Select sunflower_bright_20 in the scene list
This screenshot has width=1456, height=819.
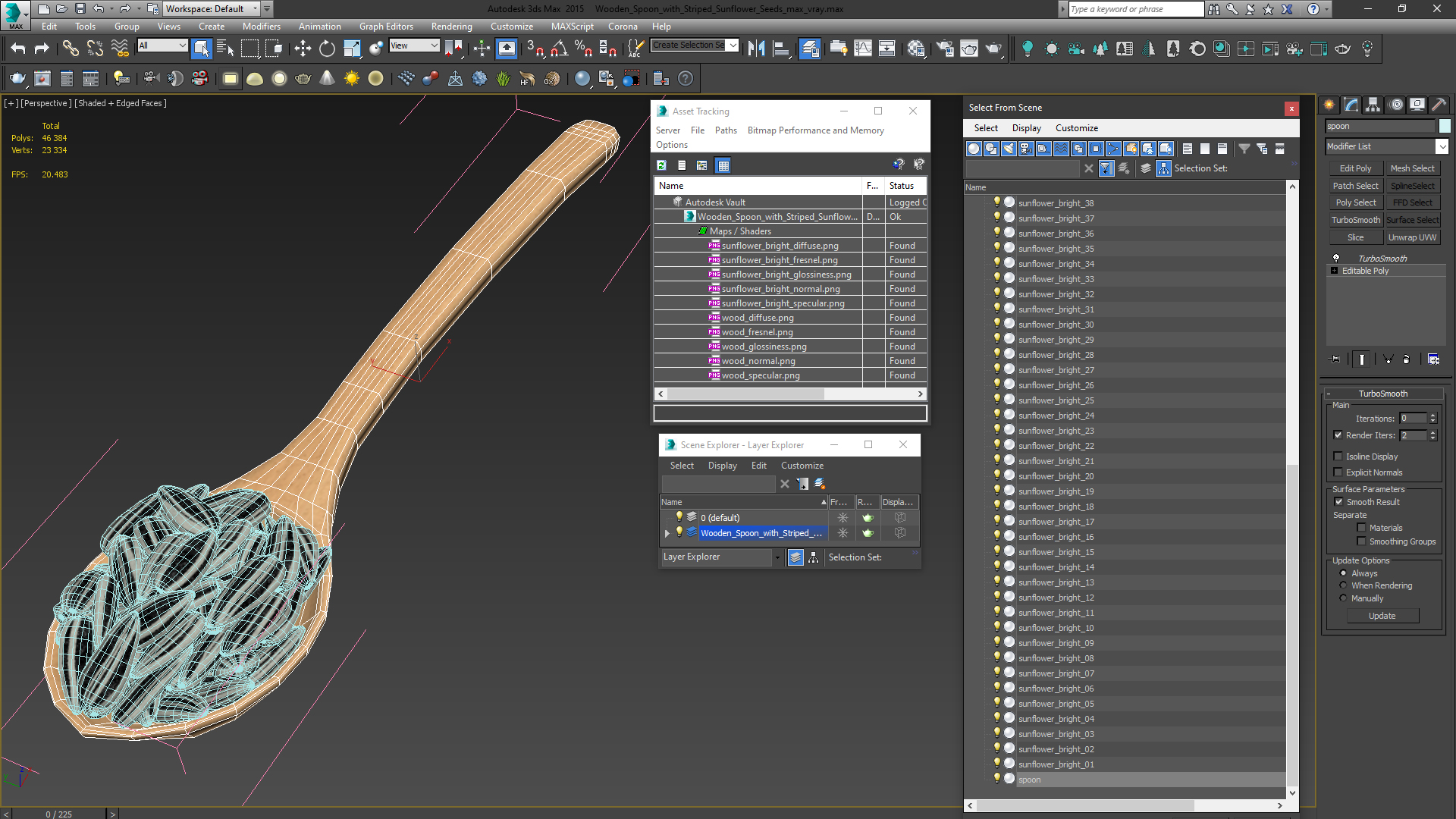[1056, 476]
